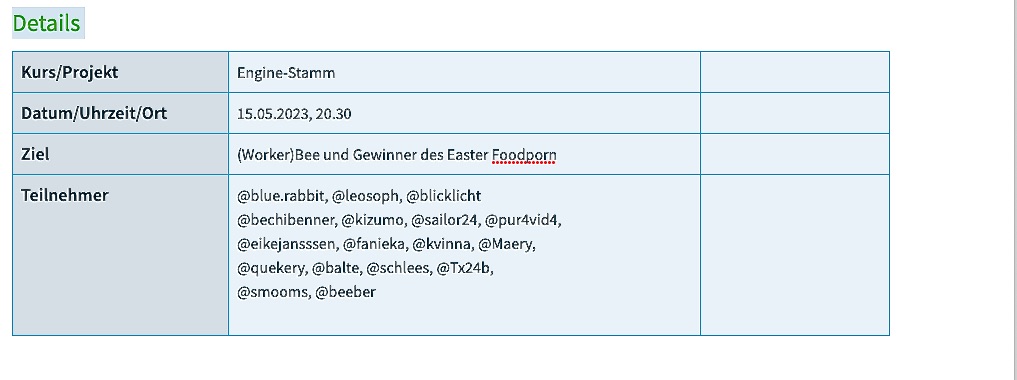Click the Details heading

tap(47, 23)
